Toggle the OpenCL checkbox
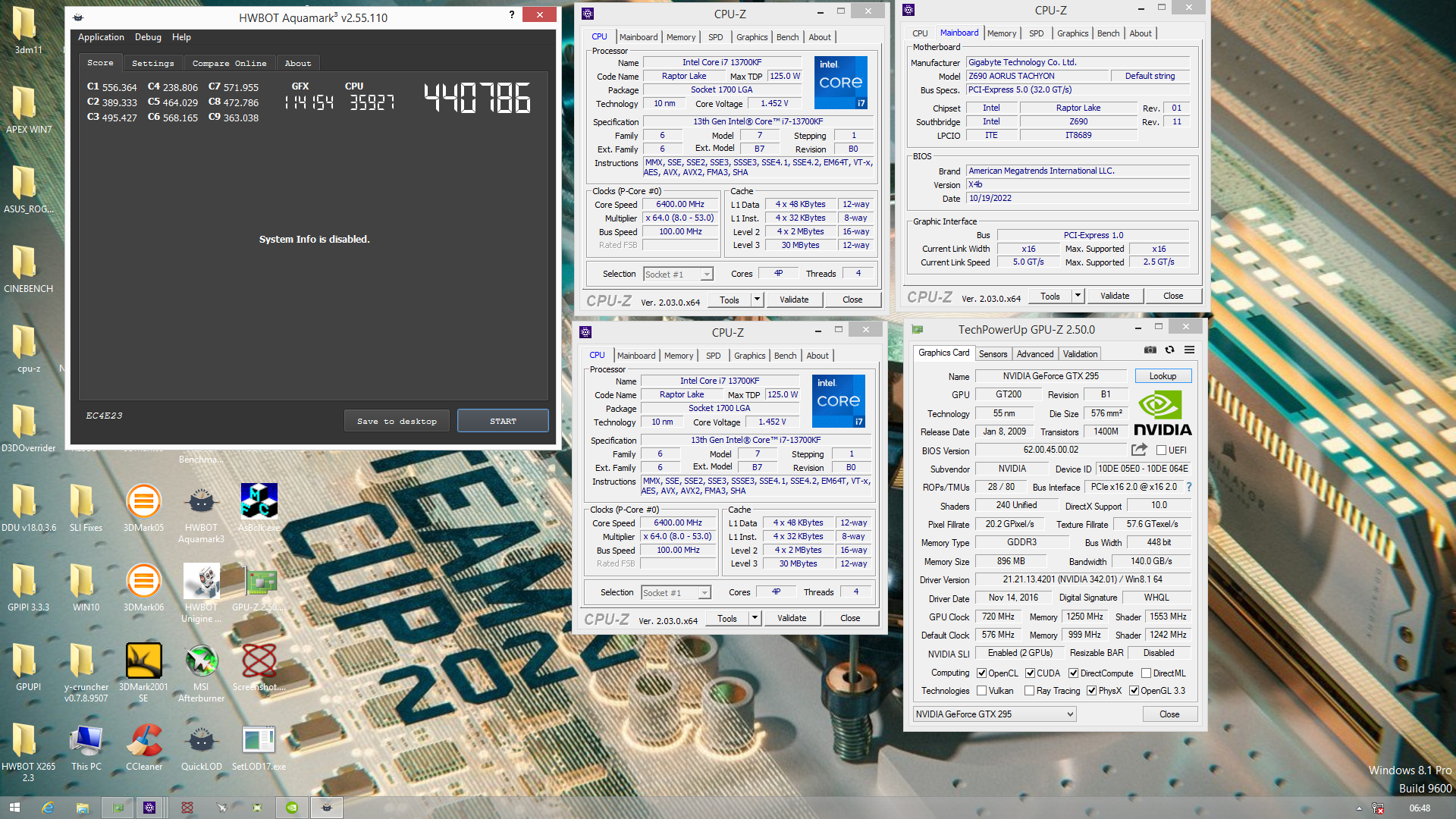The width and height of the screenshot is (1456, 819). coord(981,673)
